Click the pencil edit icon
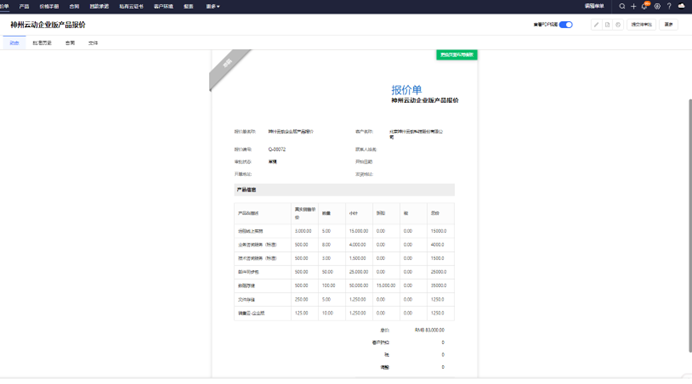 [x=596, y=25]
